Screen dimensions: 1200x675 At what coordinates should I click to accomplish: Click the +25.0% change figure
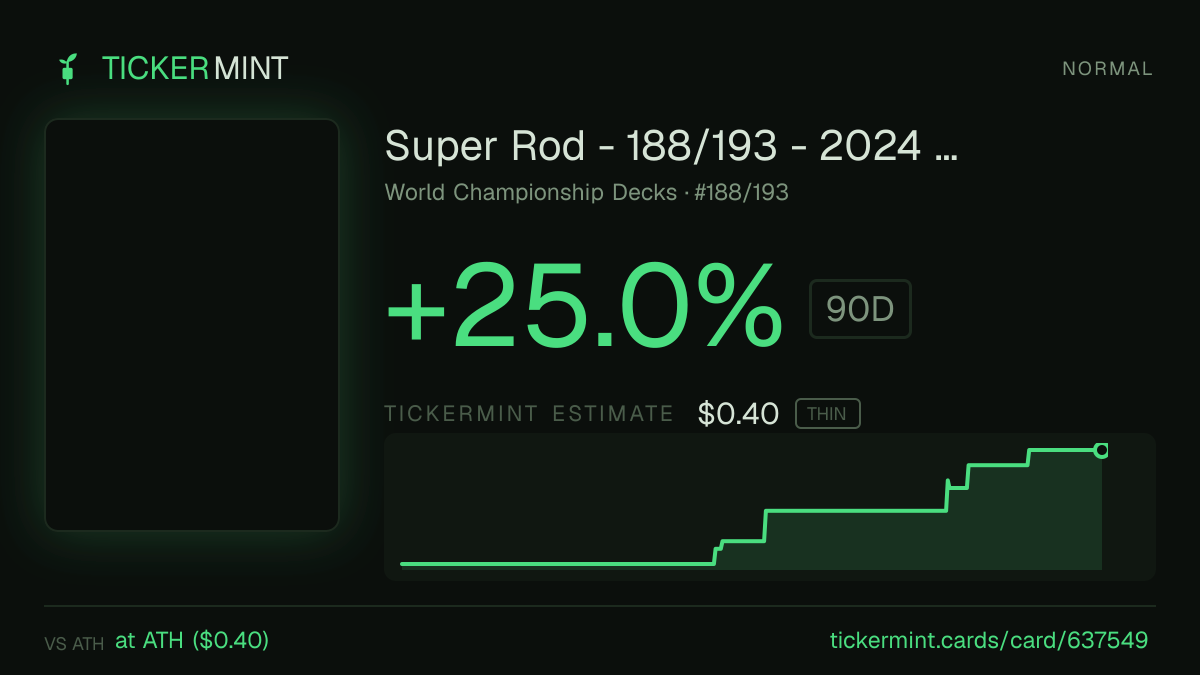pos(583,304)
